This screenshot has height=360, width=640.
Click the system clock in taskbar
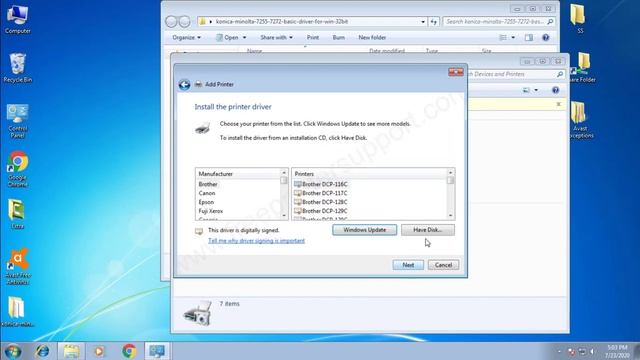coord(617,351)
